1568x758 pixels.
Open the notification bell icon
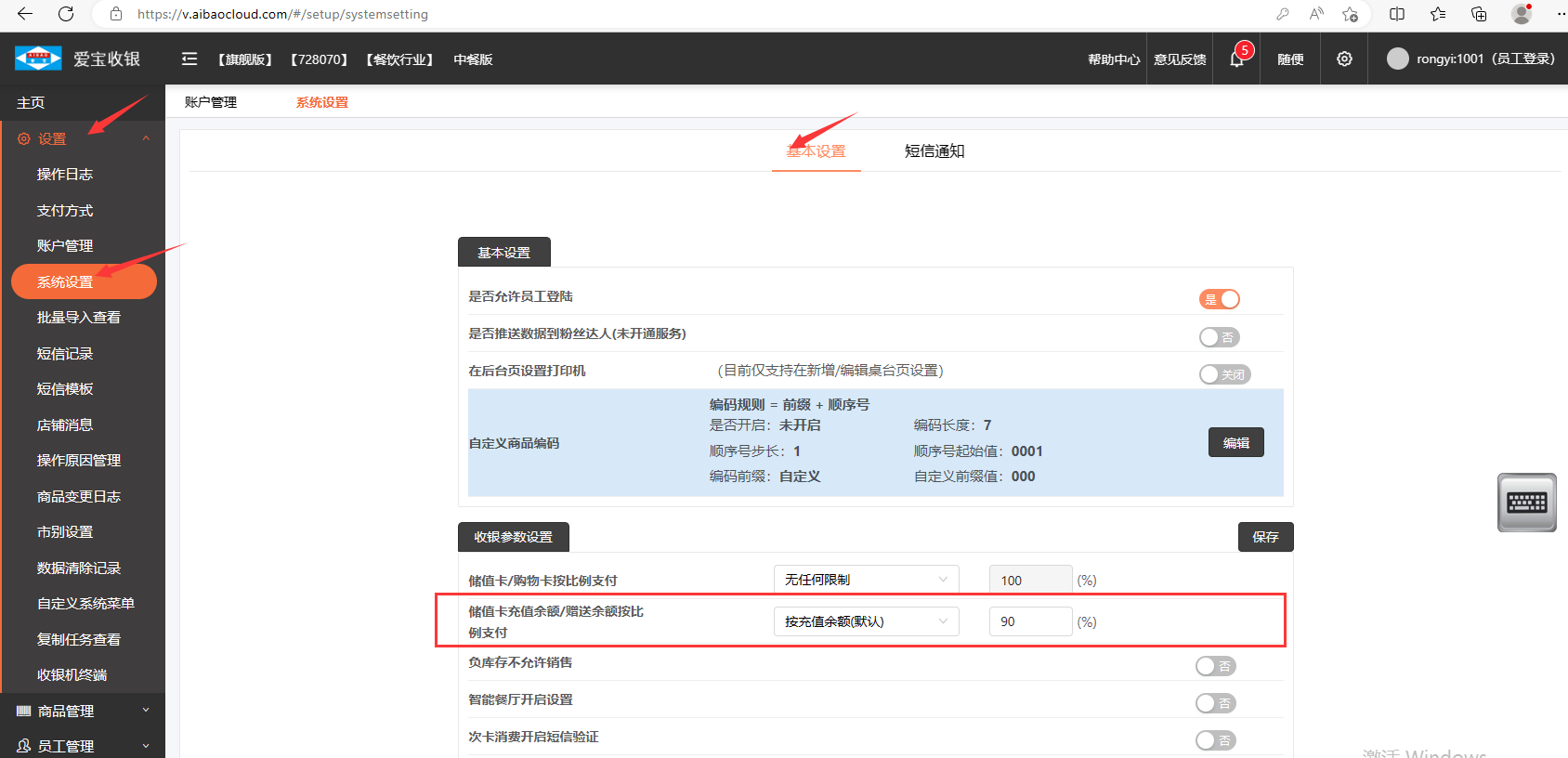click(1236, 59)
